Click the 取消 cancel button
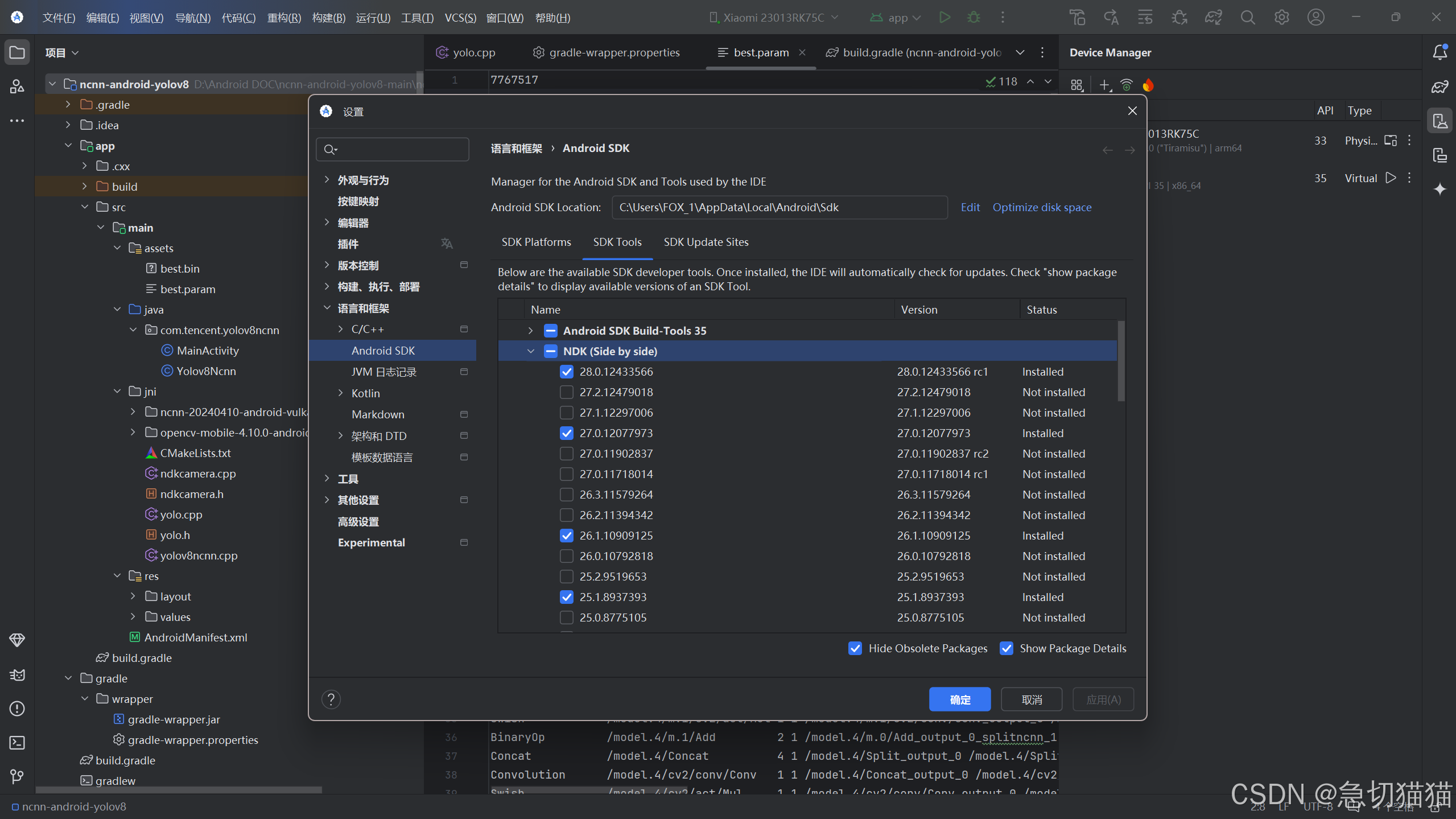This screenshot has height=819, width=1456. [1031, 699]
